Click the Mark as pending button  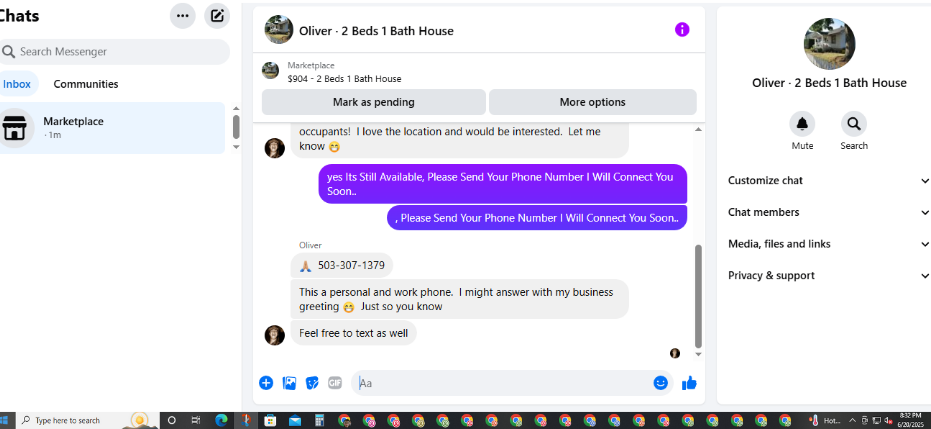(x=373, y=102)
